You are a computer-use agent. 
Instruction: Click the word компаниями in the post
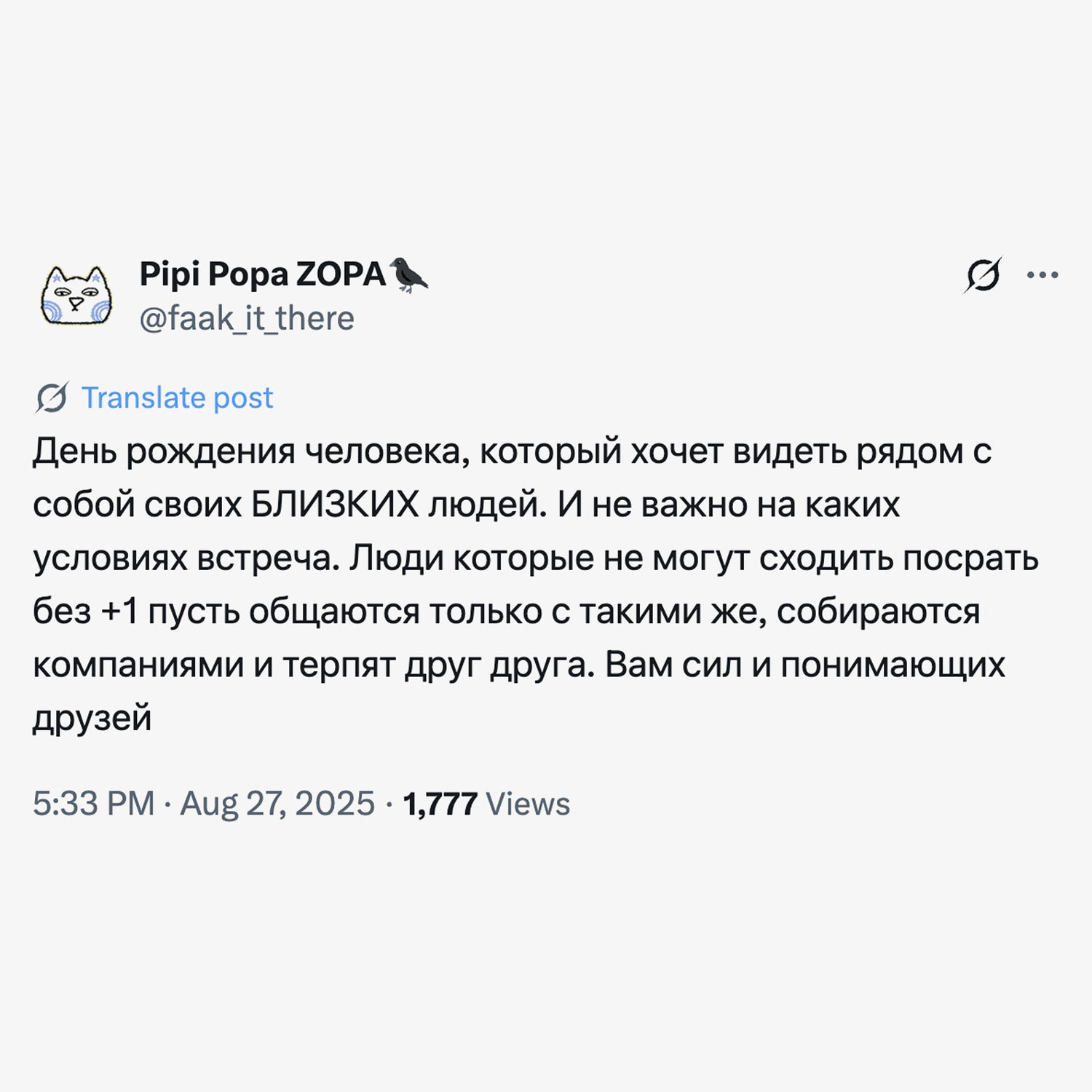tap(138, 665)
